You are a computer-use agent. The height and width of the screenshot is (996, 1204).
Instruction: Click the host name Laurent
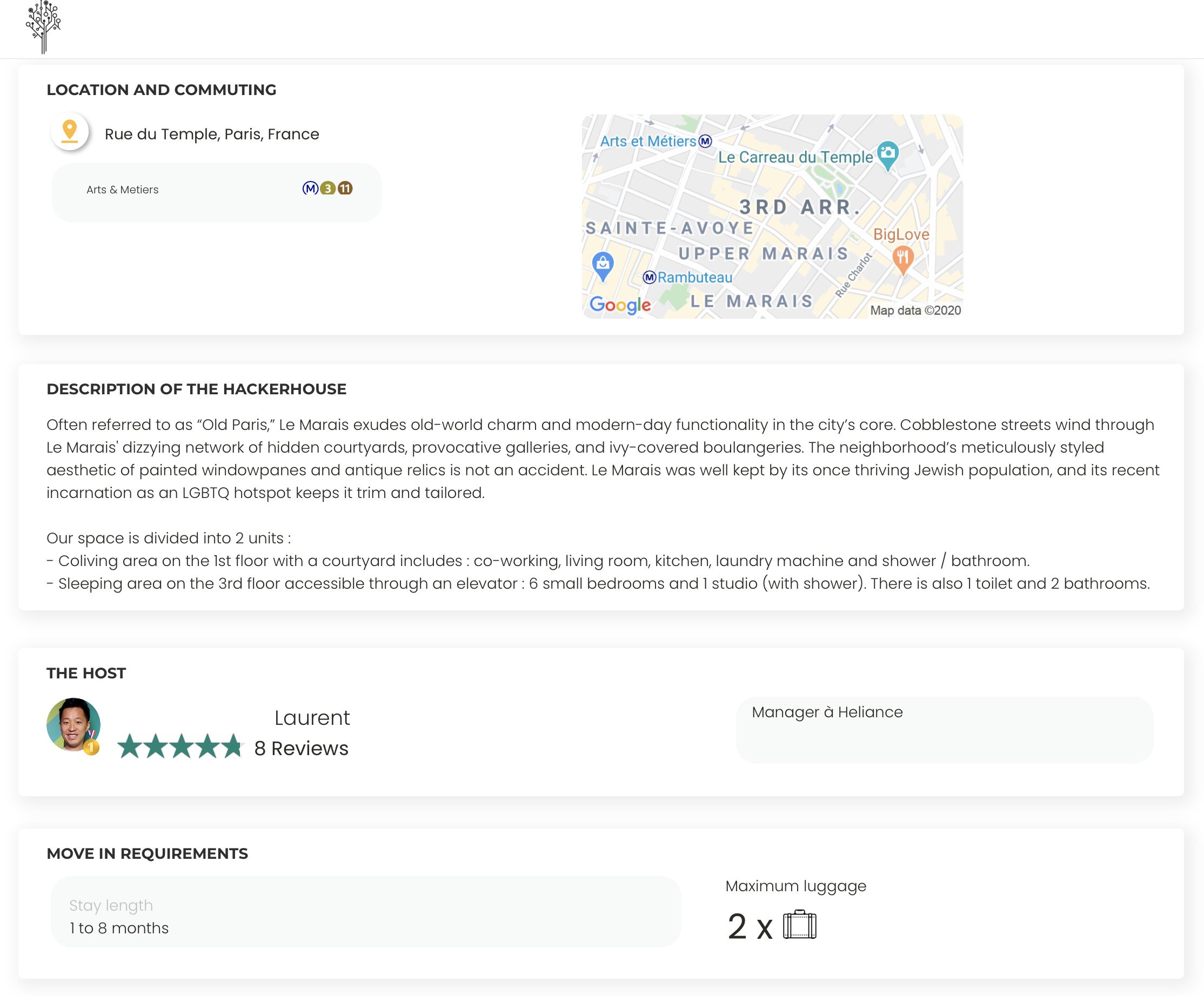pyautogui.click(x=312, y=718)
